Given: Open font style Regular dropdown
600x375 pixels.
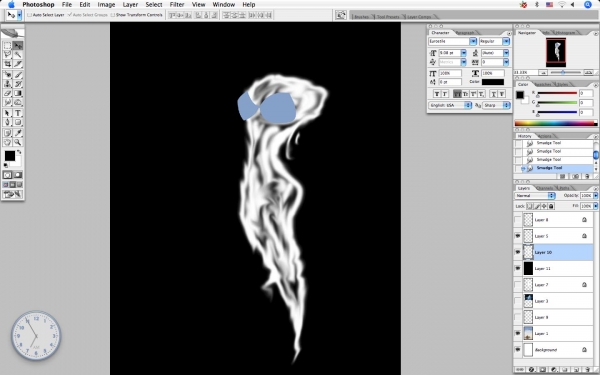Looking at the screenshot, I should 506,41.
